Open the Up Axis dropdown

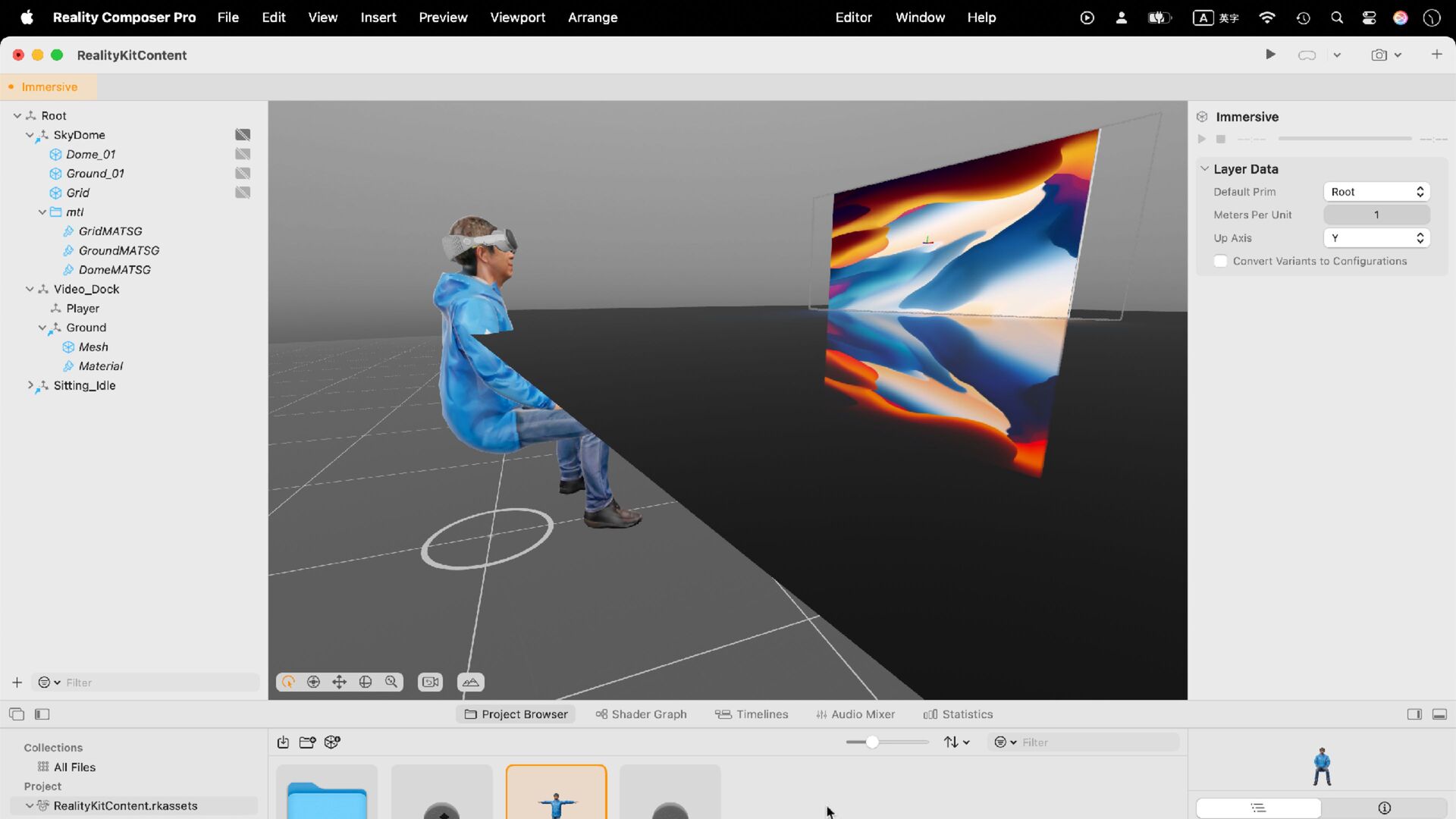[1376, 238]
